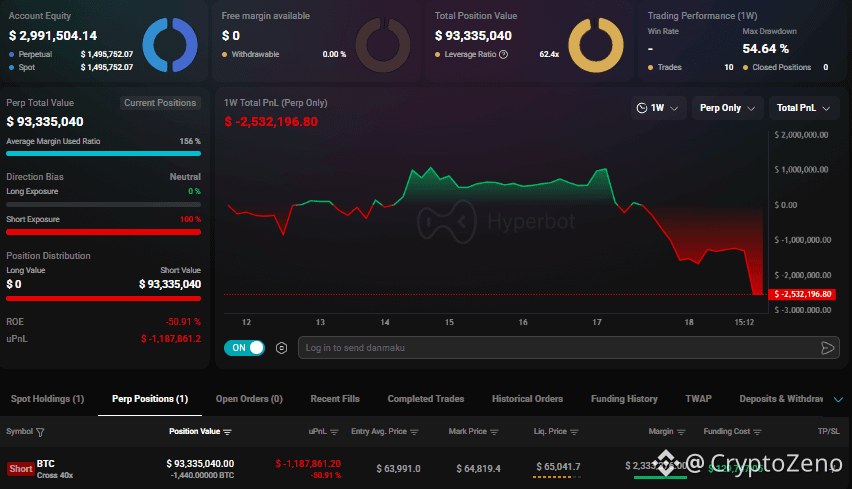Click the Long Exposure progress bar
The height and width of the screenshot is (489, 852).
(103, 204)
